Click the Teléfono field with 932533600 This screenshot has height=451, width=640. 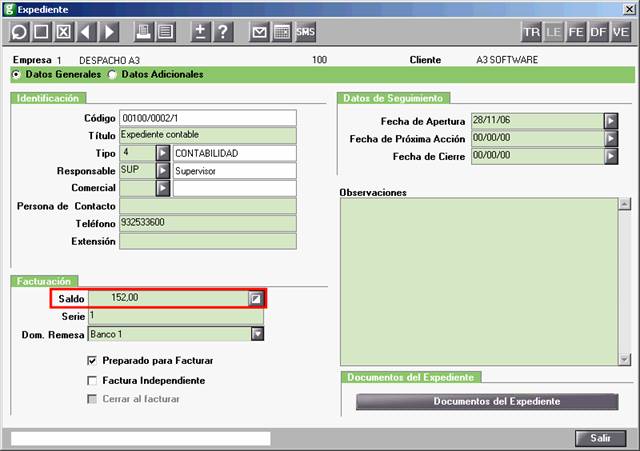(208, 224)
